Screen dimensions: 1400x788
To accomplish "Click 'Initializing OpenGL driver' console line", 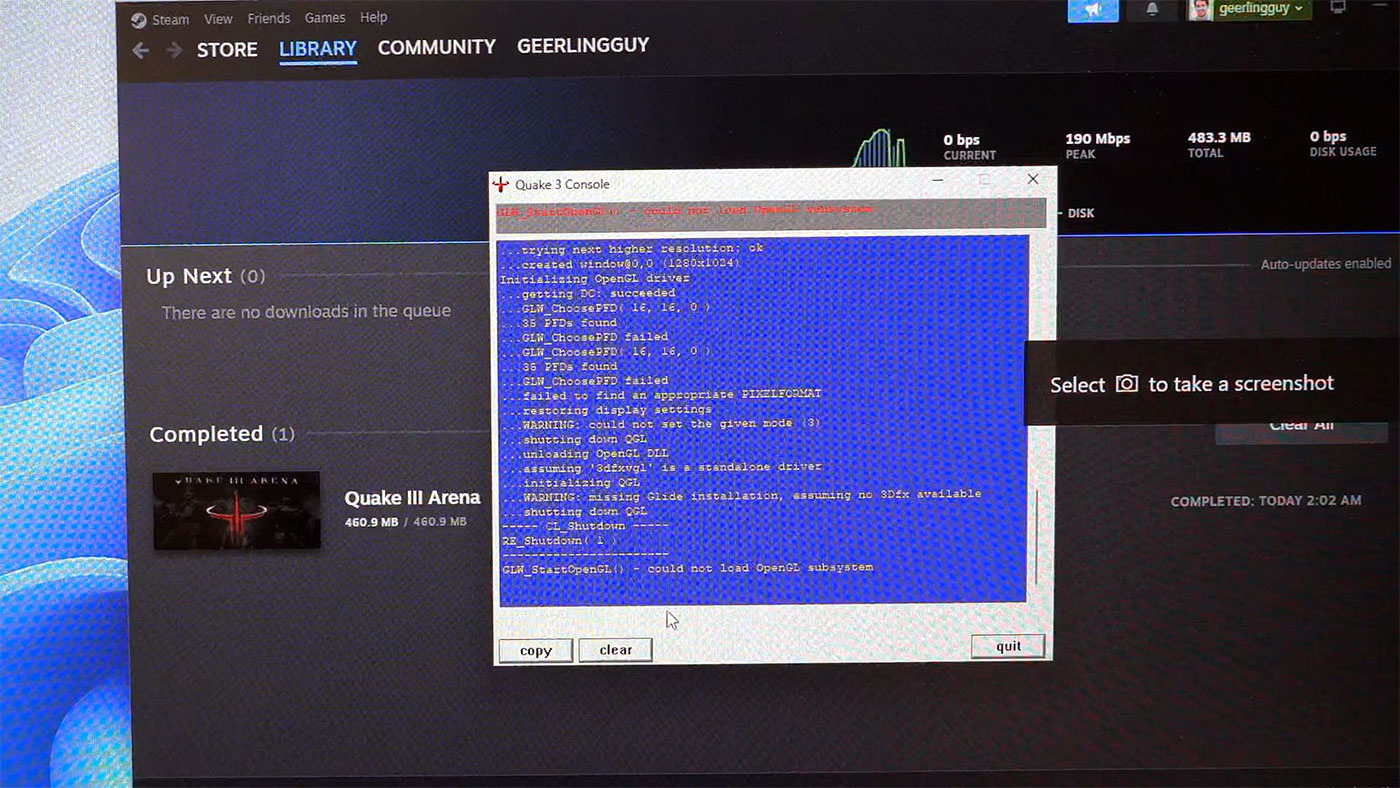I will [595, 278].
